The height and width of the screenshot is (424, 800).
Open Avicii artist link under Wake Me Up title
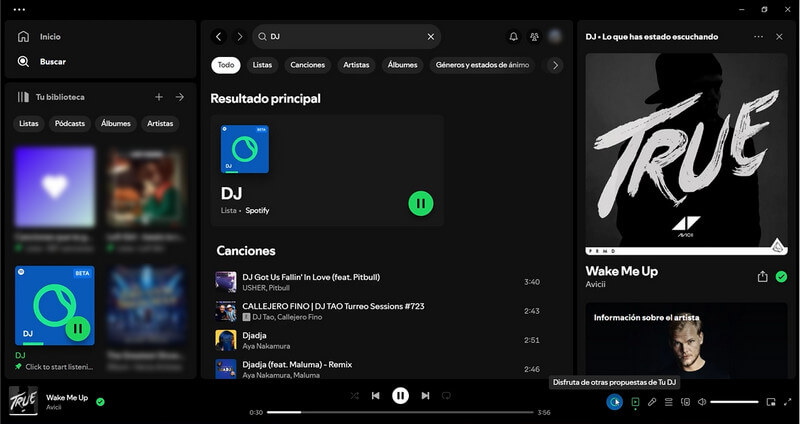coord(595,284)
